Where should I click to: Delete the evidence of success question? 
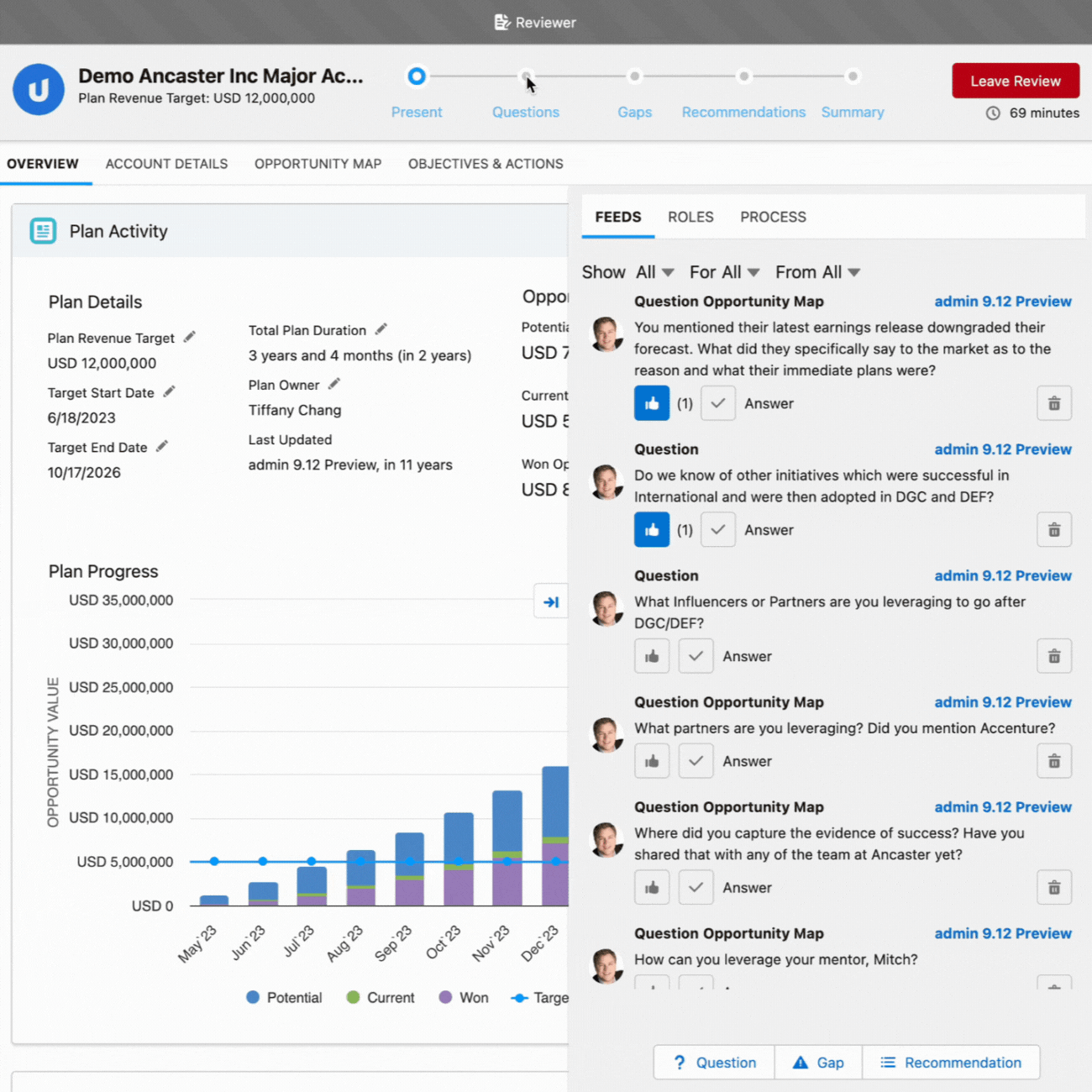click(x=1054, y=887)
